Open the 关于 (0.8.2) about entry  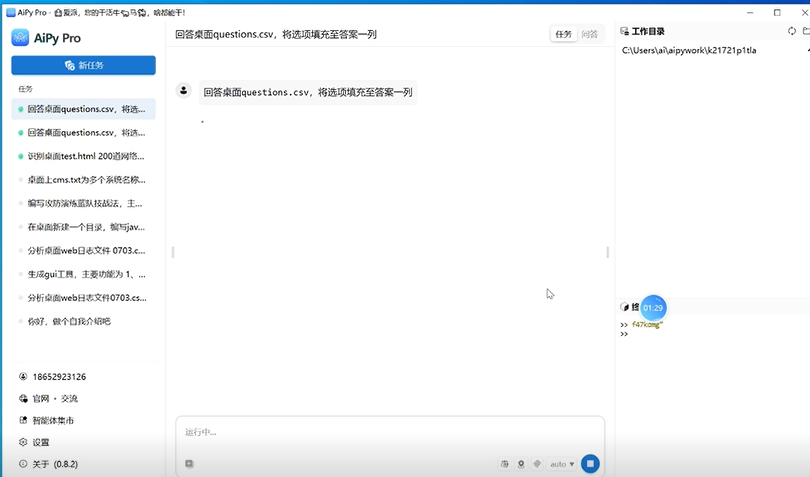click(x=49, y=464)
